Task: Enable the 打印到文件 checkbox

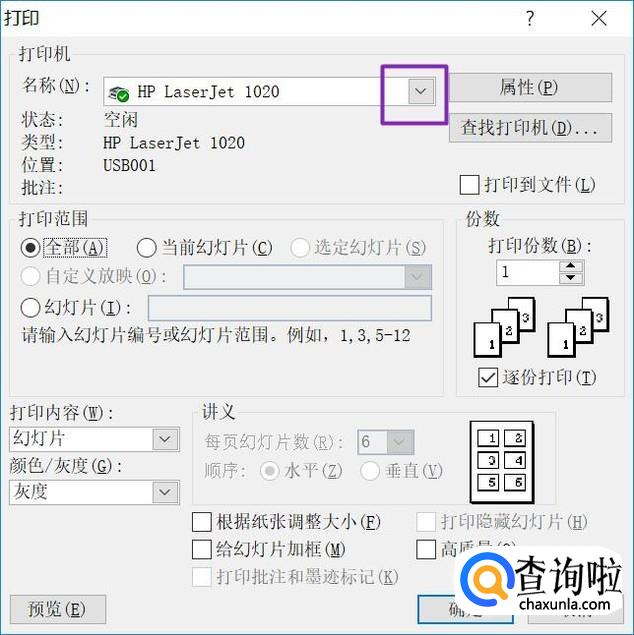Action: (470, 185)
